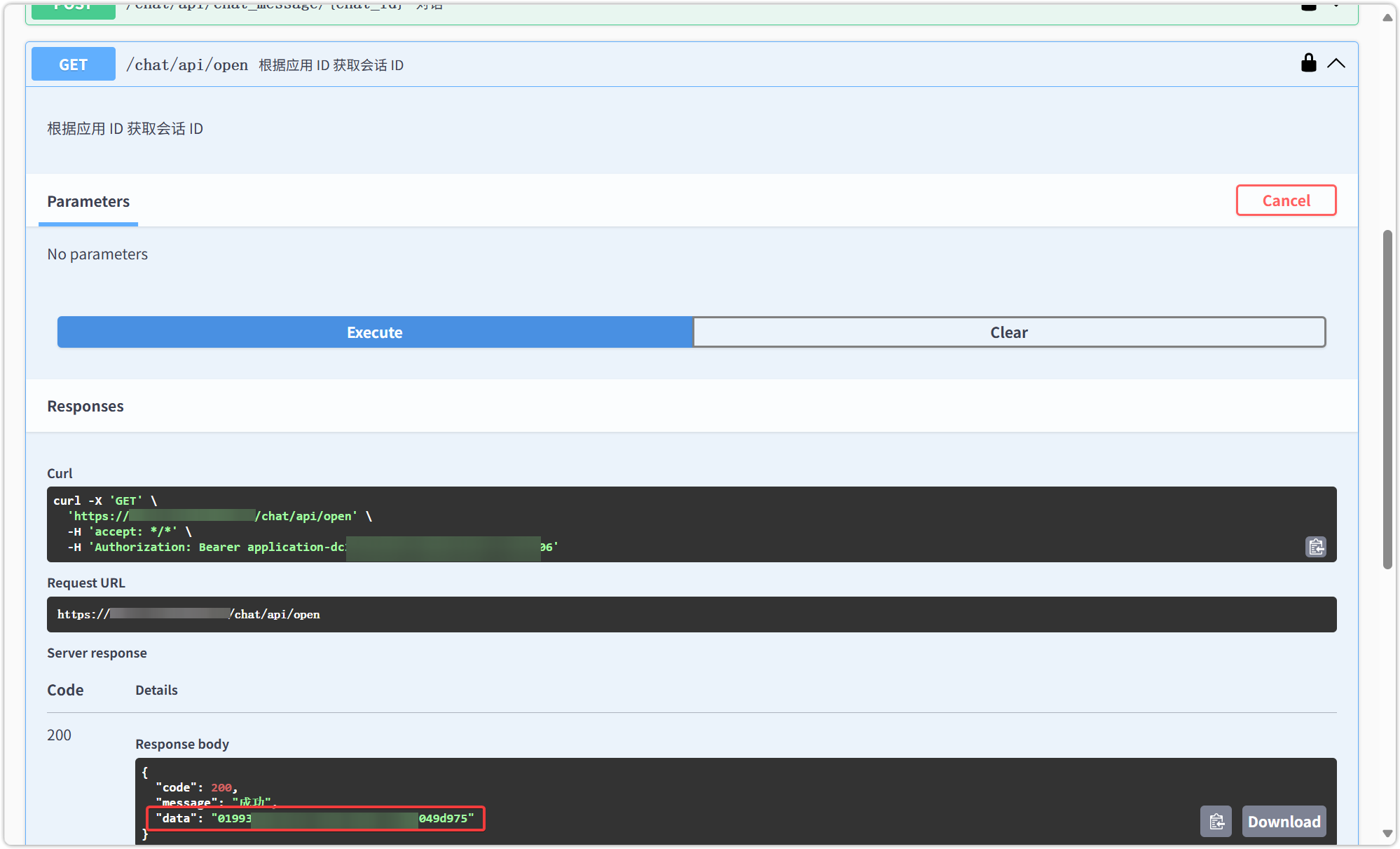The image size is (1400, 849).
Task: Click the blue GET method badge
Action: (74, 64)
